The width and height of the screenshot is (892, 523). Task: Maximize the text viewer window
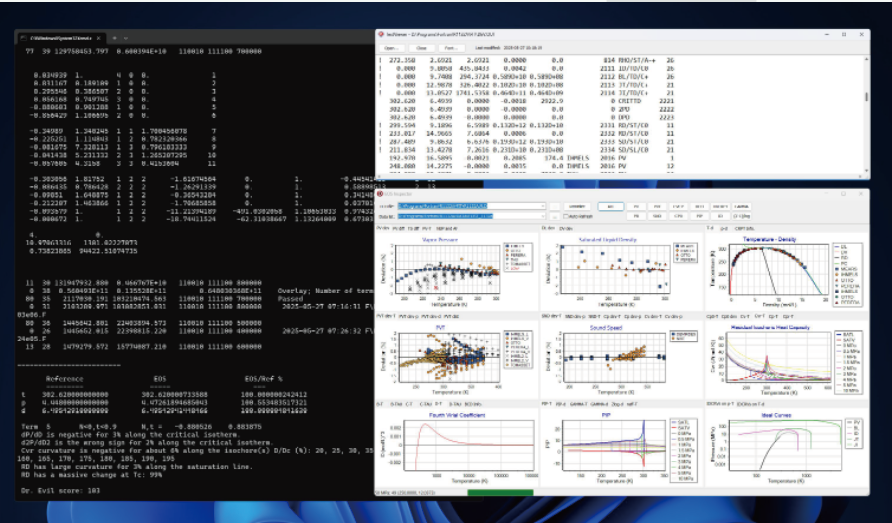coord(844,35)
